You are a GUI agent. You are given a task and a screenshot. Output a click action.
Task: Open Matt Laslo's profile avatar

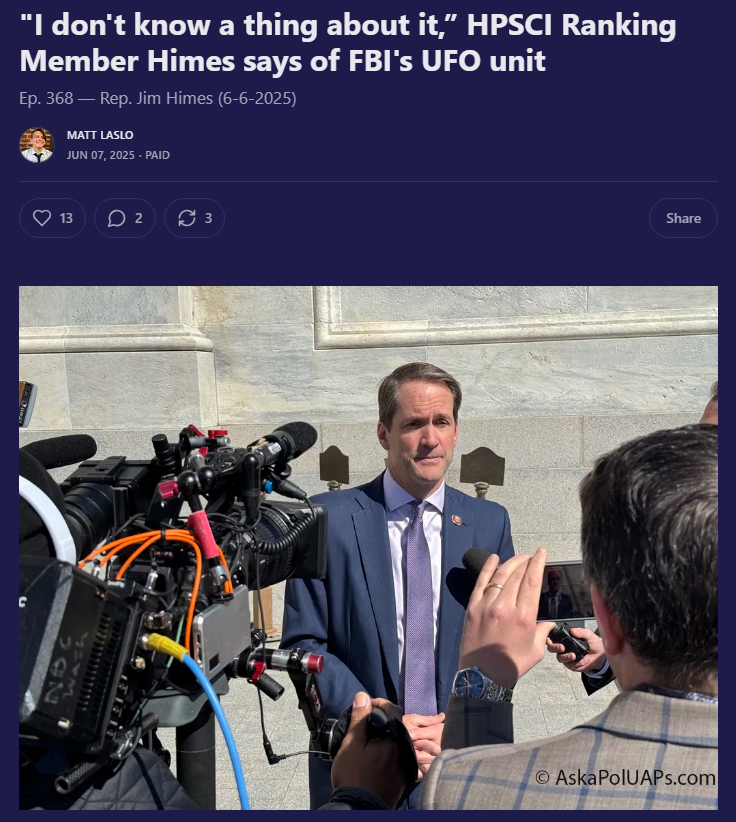coord(37,145)
